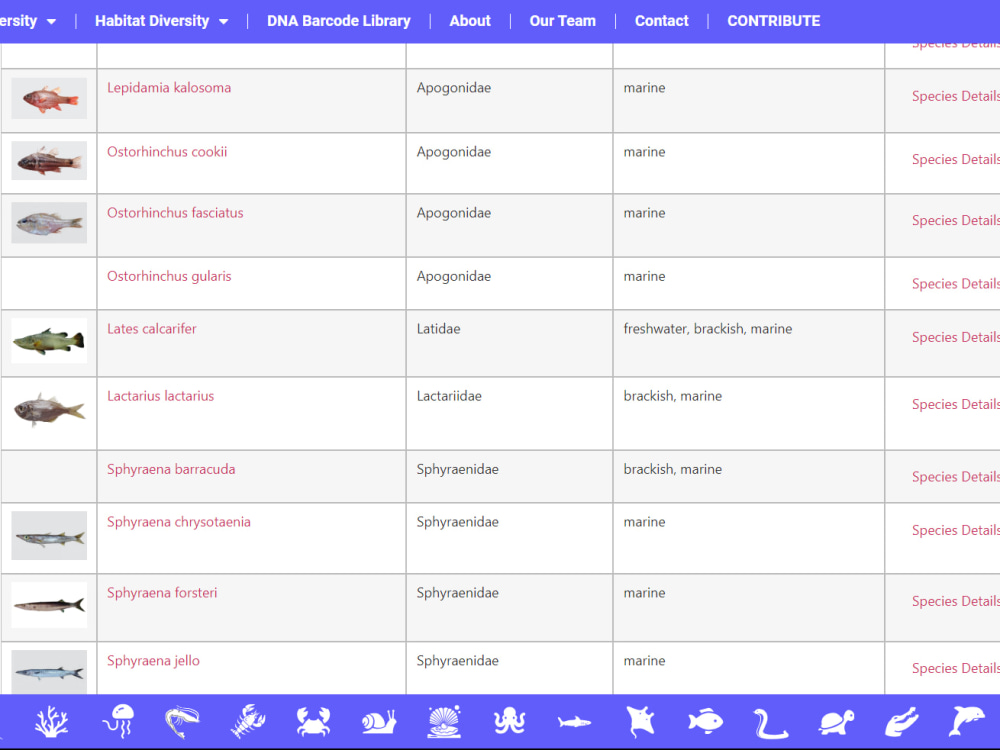
Task: Click the Sphyraena barracuda link
Action: coord(171,469)
